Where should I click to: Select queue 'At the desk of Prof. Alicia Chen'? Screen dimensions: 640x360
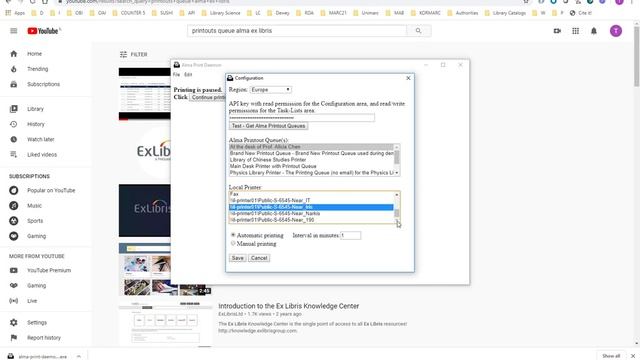coord(311,147)
